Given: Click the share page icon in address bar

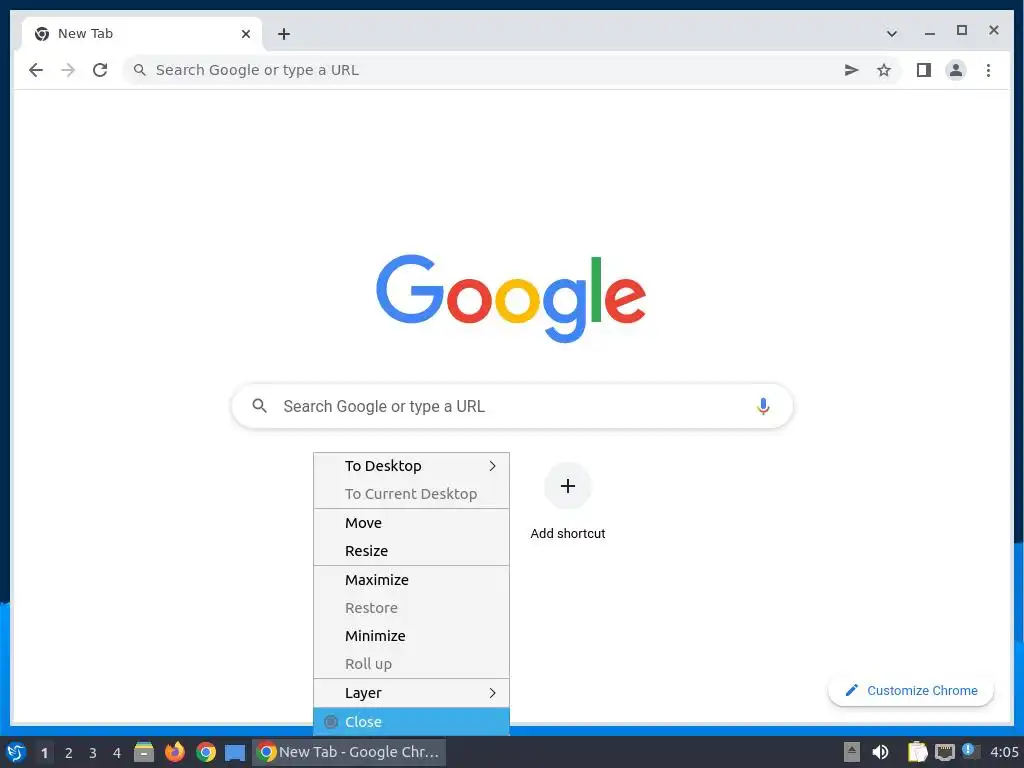Looking at the screenshot, I should click(851, 70).
